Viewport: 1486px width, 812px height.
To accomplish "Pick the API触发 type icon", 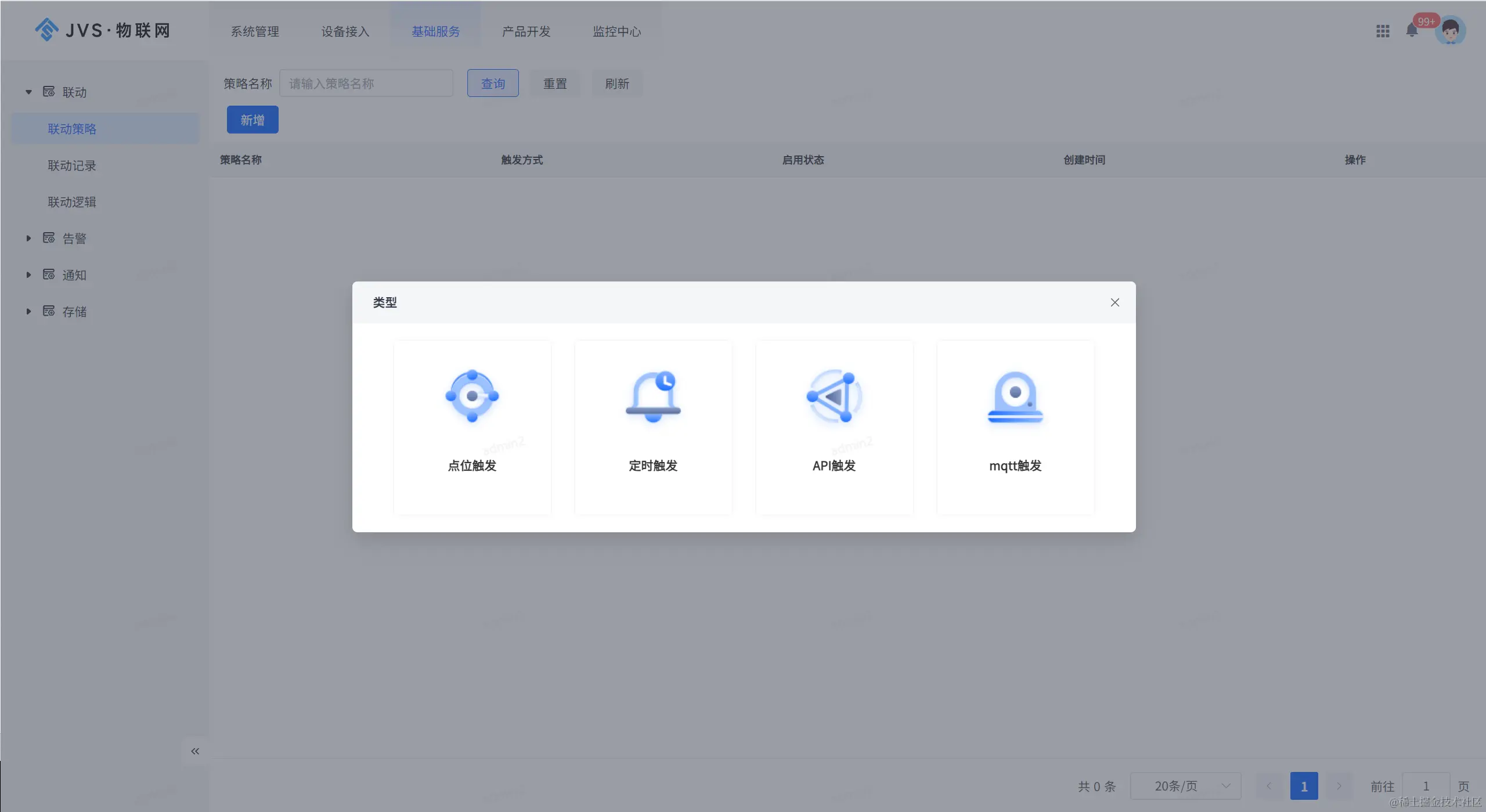I will point(834,396).
